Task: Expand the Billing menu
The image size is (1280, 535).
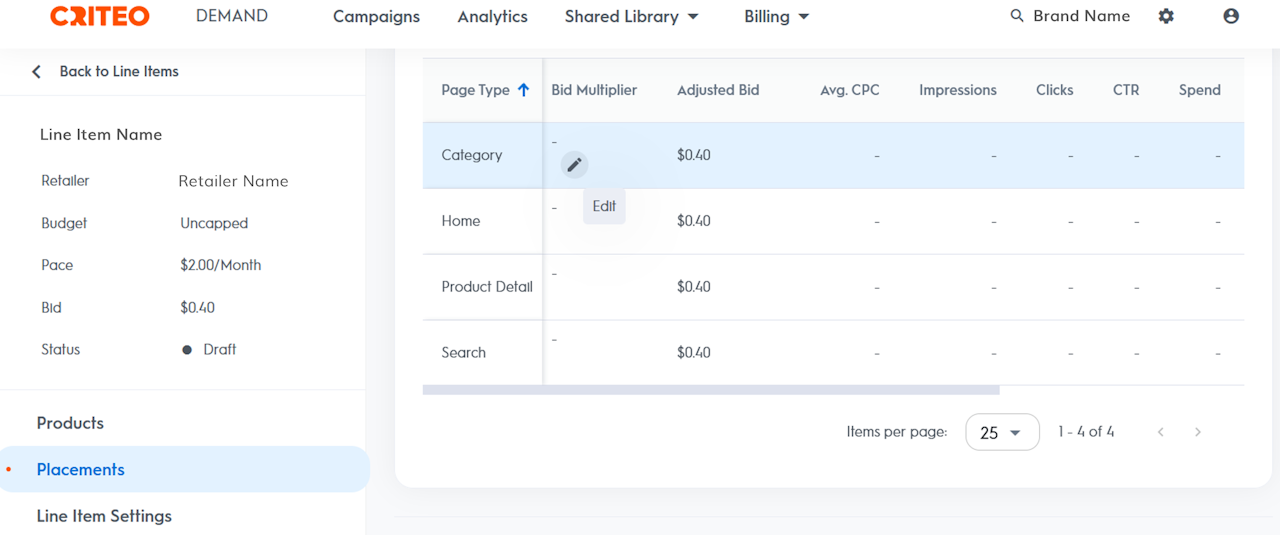Action: point(776,17)
